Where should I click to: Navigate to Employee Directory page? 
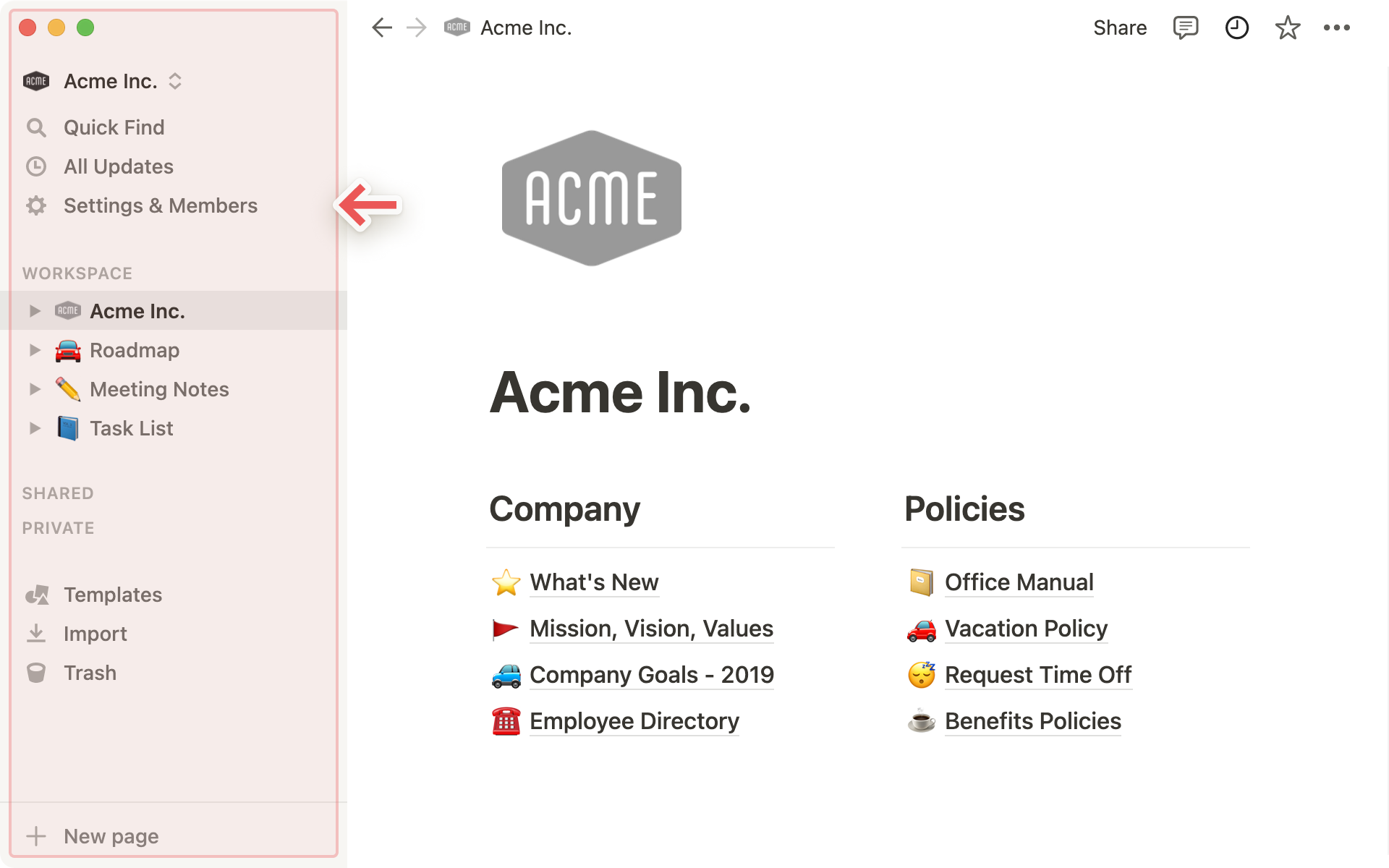tap(634, 721)
